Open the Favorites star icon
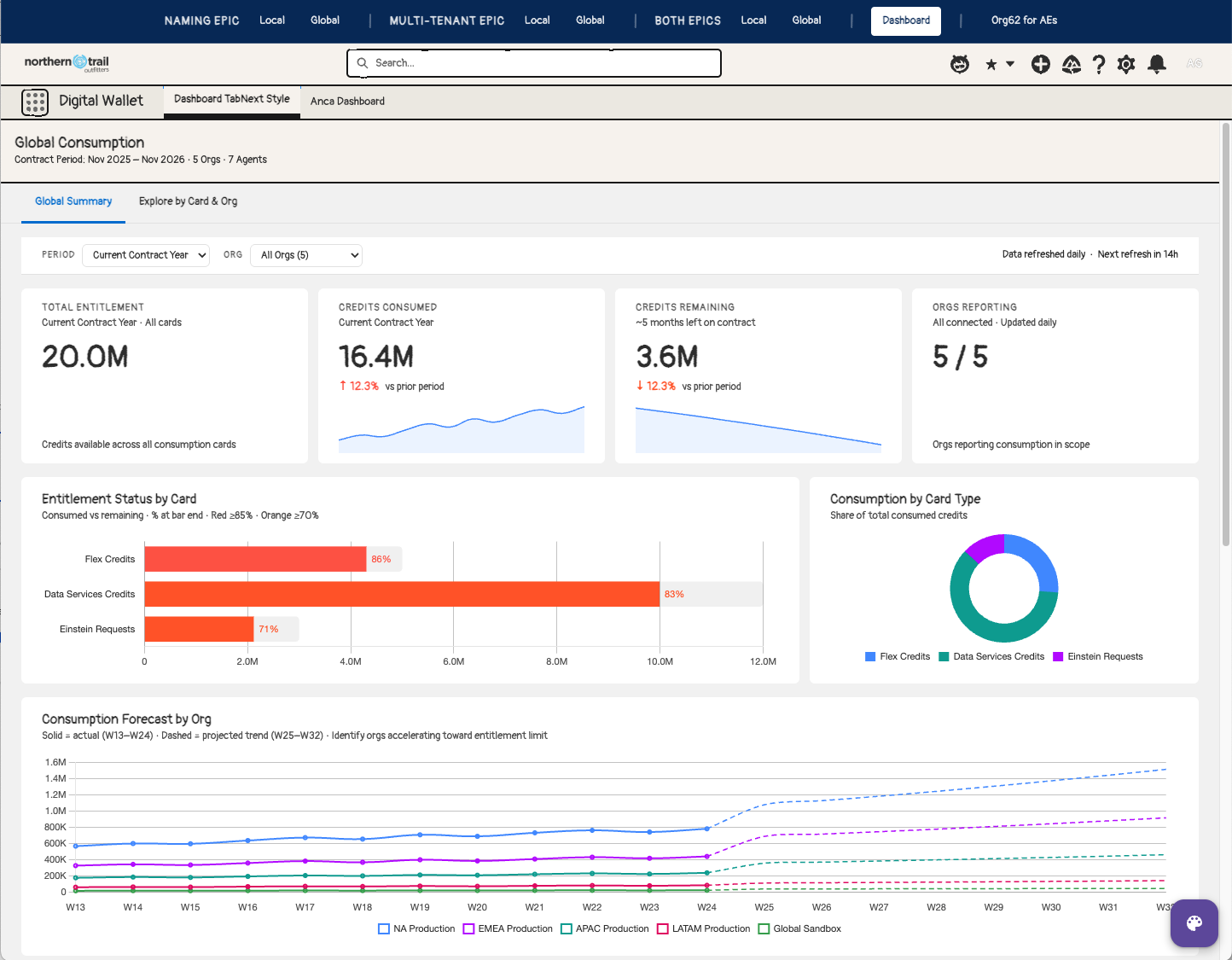The image size is (1232, 960). pyautogui.click(x=991, y=64)
